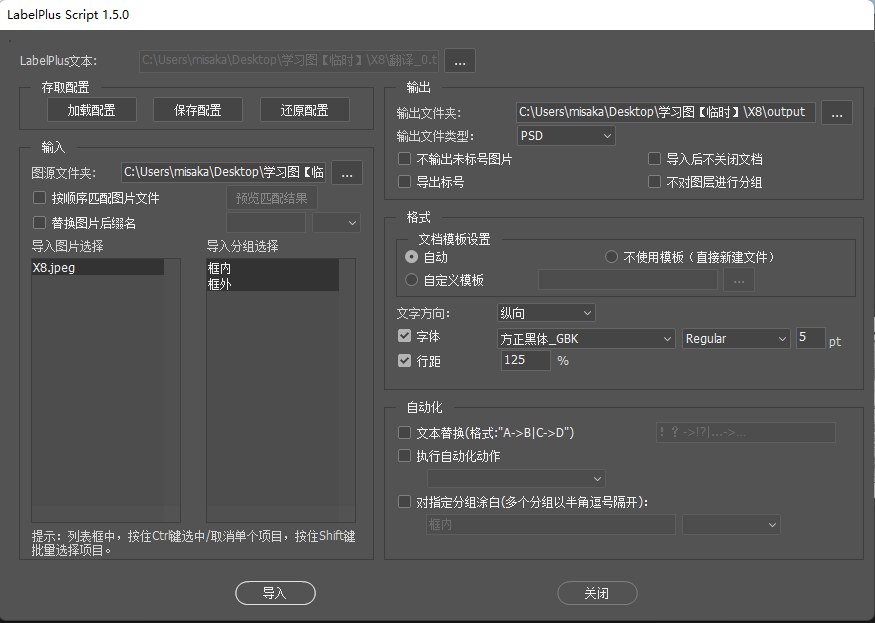
Task: Click the 图源文件夹 path field
Action: pyautogui.click(x=223, y=172)
